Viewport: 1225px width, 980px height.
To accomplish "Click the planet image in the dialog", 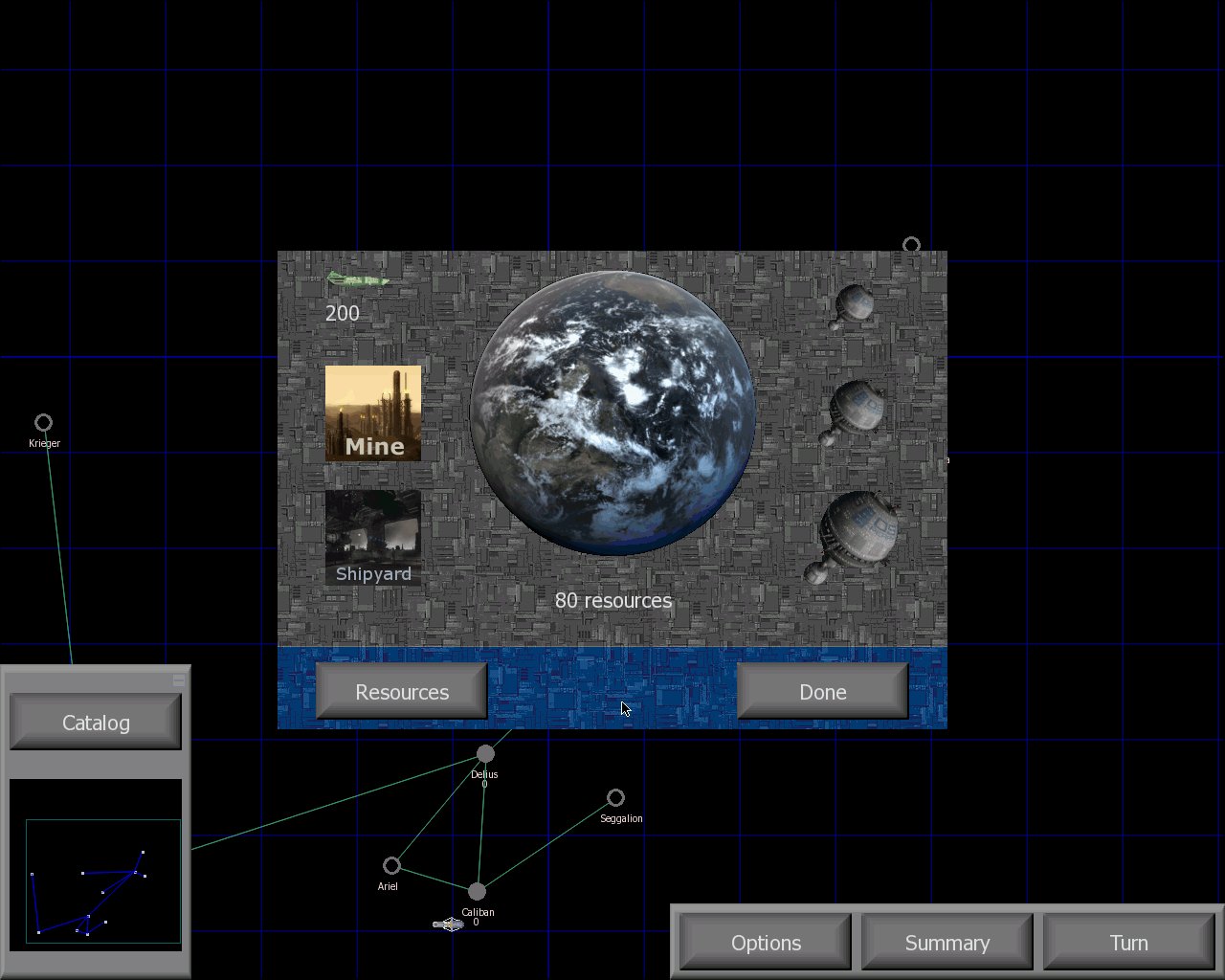I will pyautogui.click(x=612, y=413).
